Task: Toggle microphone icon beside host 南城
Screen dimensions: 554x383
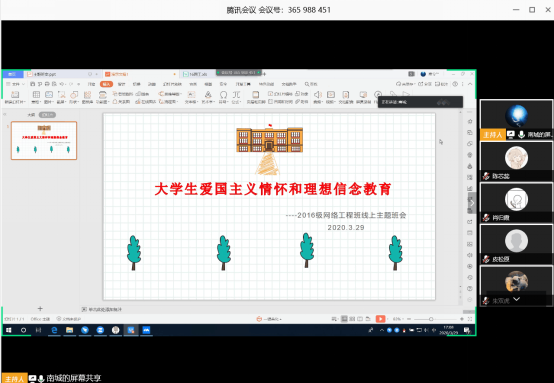Action: [521, 135]
